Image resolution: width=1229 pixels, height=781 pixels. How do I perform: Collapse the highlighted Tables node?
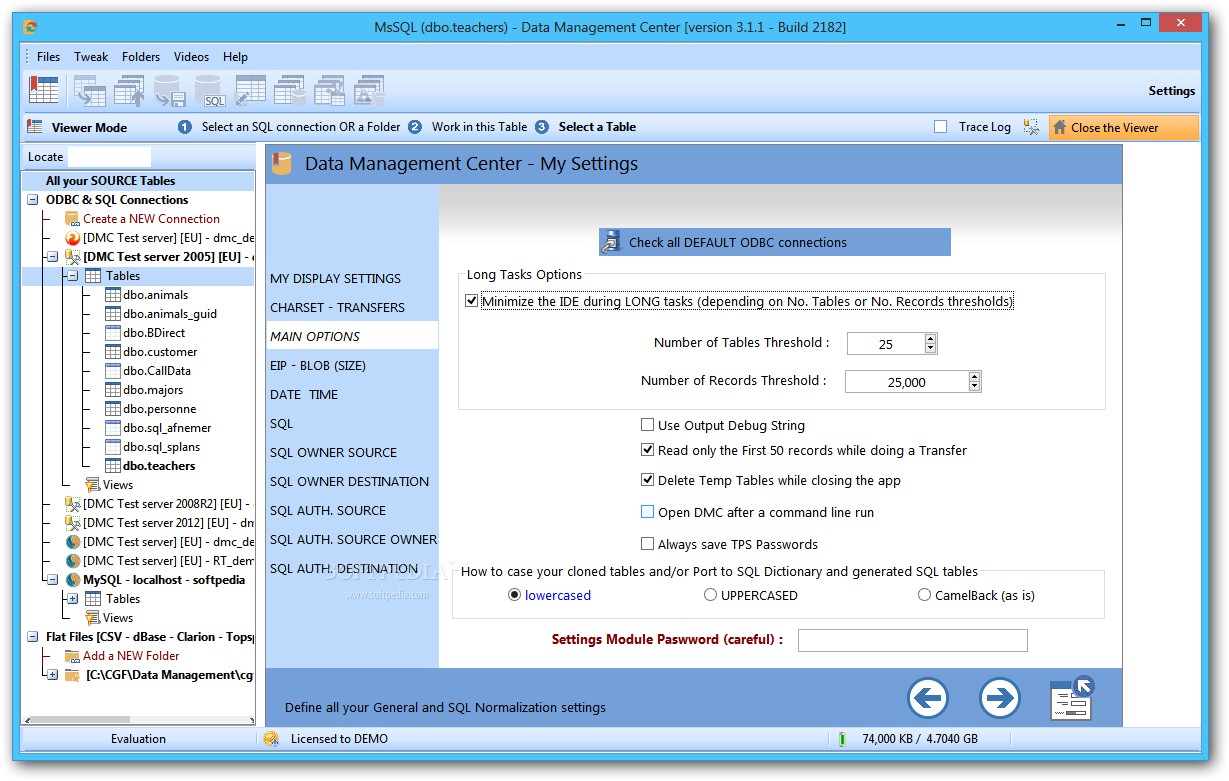click(x=72, y=276)
